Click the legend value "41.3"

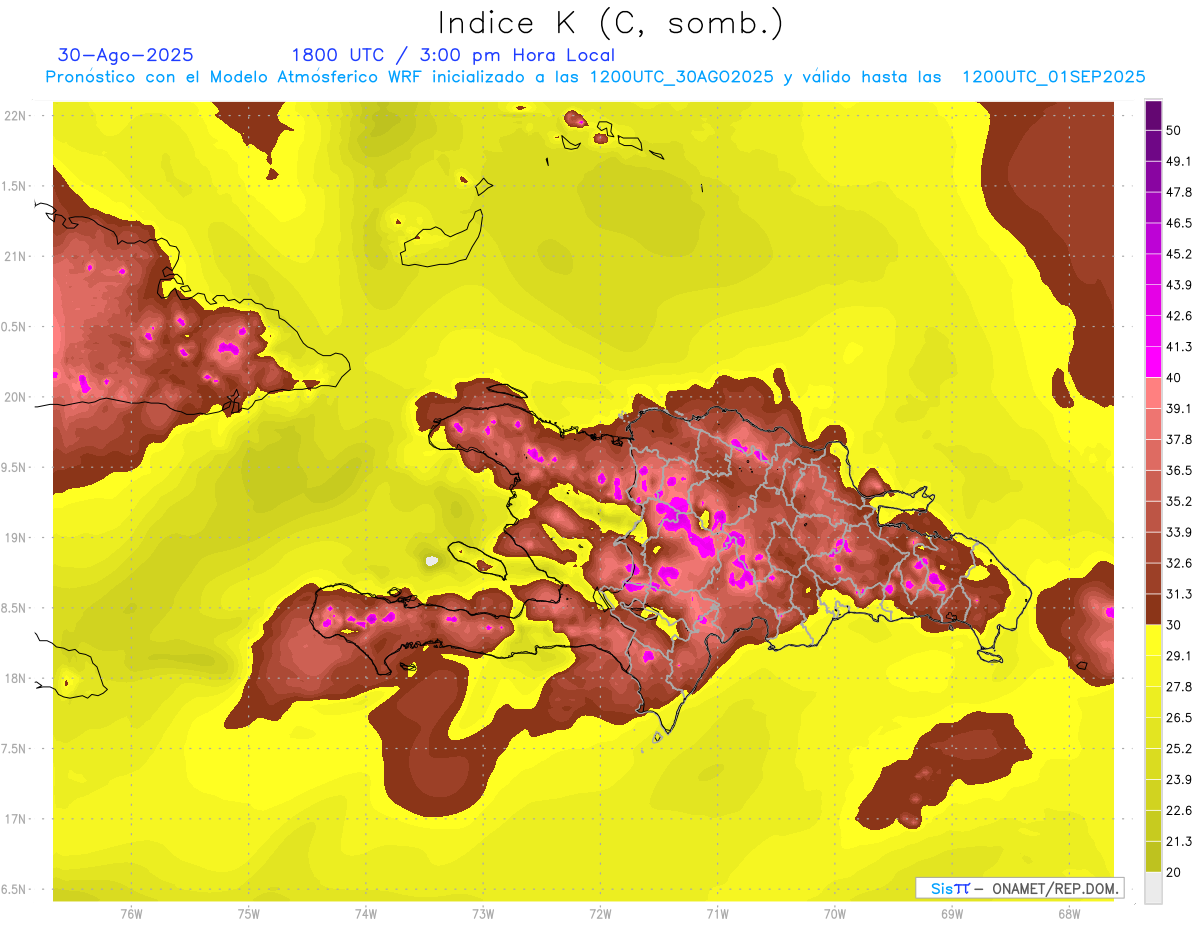(x=1179, y=347)
